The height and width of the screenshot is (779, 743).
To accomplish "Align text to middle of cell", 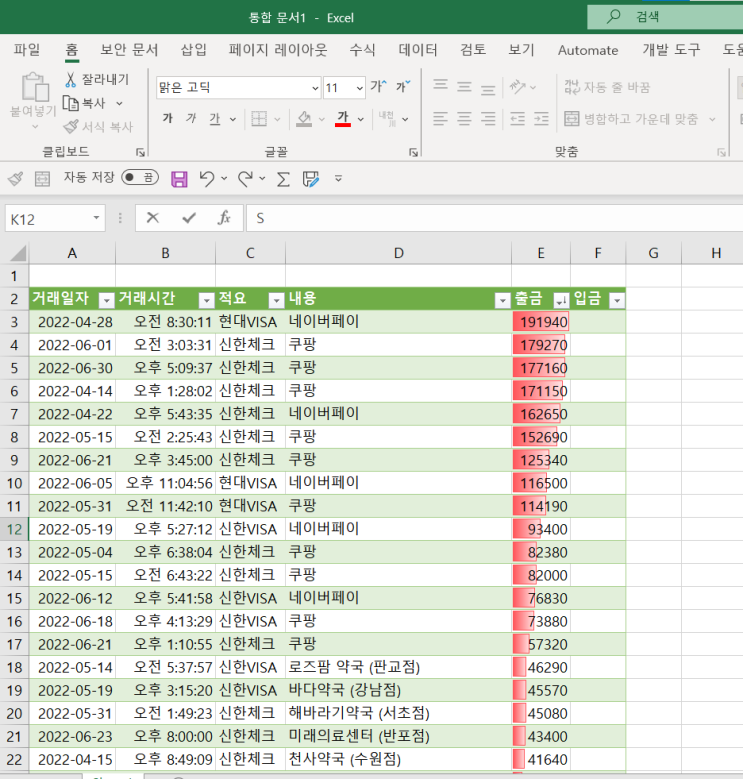I will coord(464,86).
